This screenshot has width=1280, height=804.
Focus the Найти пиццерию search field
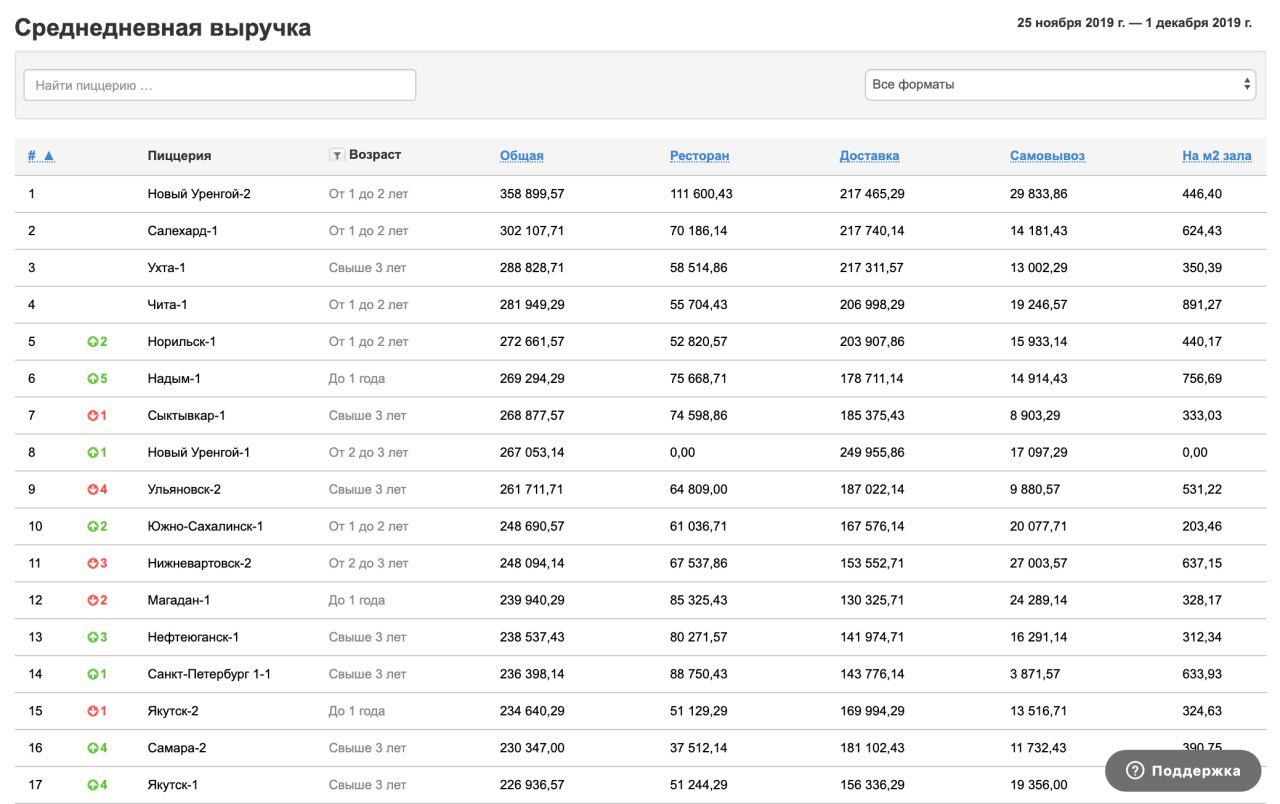(220, 85)
